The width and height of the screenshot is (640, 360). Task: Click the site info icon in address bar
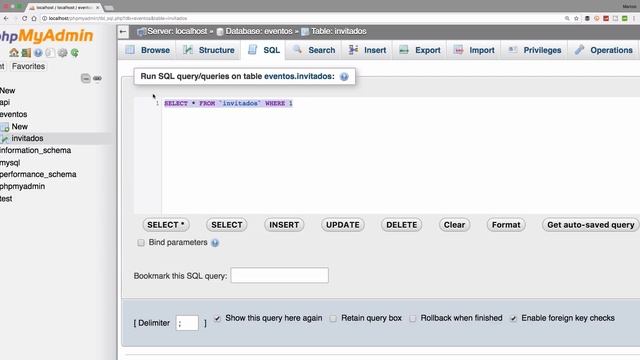44,18
